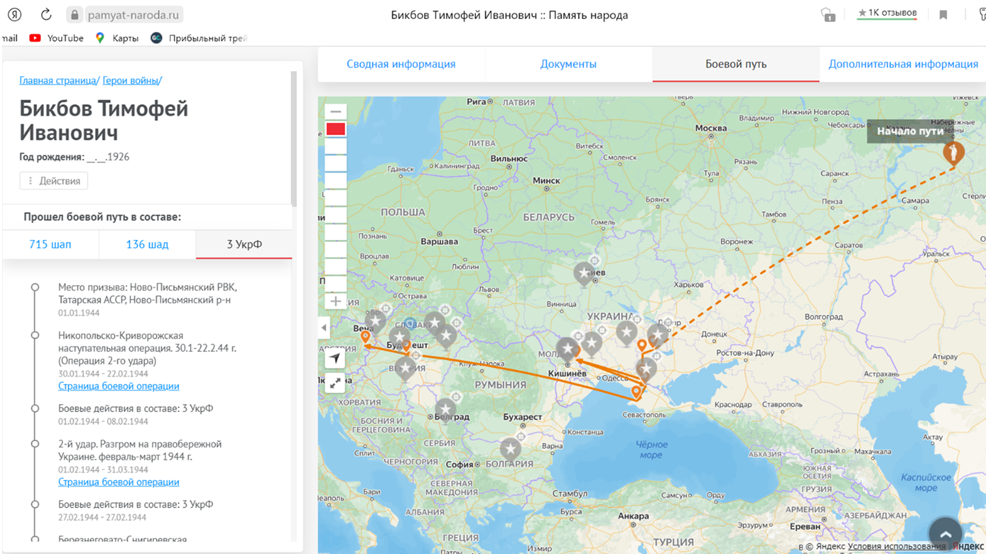Viewport: 988px width, 556px height.
Task: Bookmark this page using the bookmark icon
Action: click(943, 15)
